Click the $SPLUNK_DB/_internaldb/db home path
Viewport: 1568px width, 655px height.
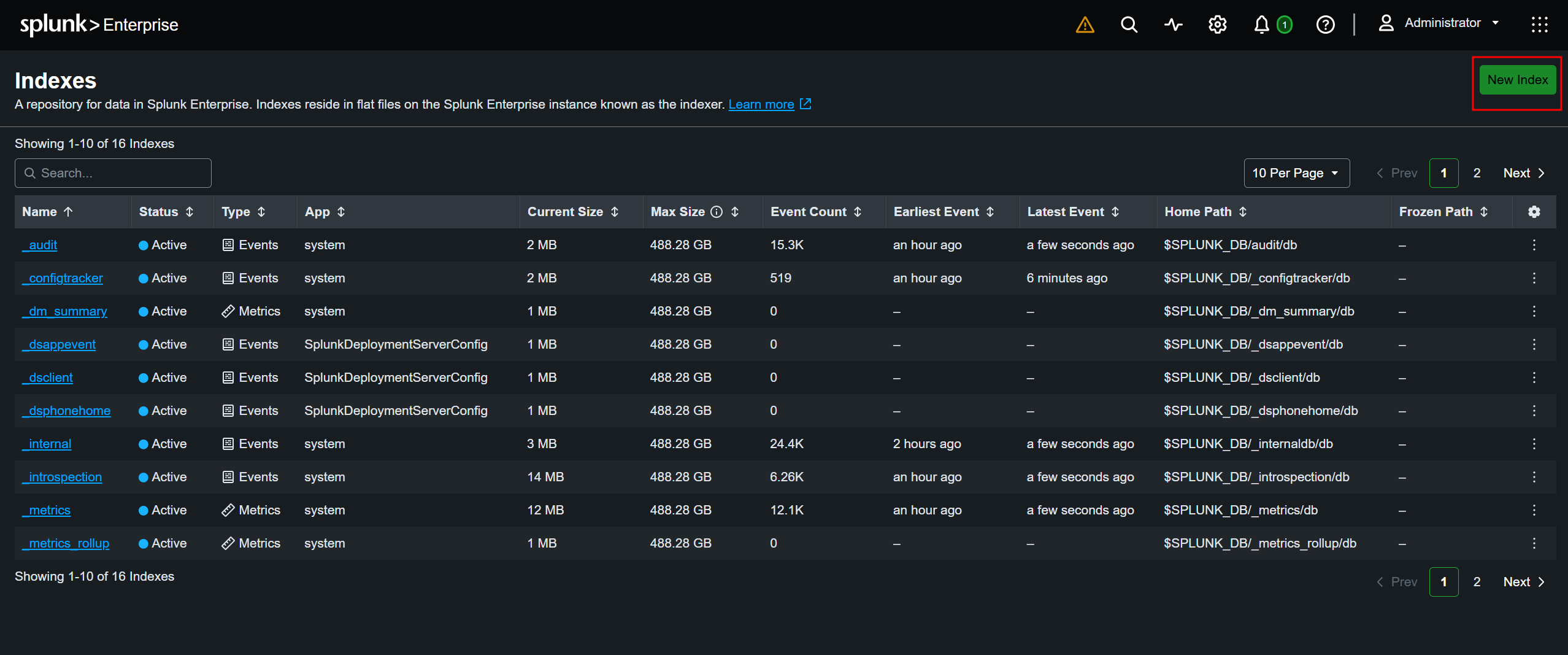[x=1248, y=444]
